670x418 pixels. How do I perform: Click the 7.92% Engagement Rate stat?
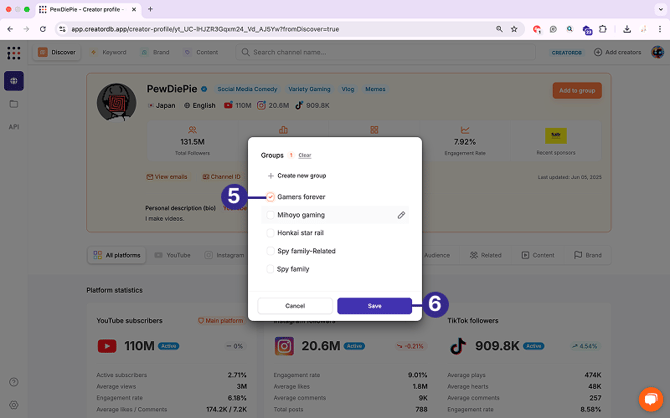point(465,141)
